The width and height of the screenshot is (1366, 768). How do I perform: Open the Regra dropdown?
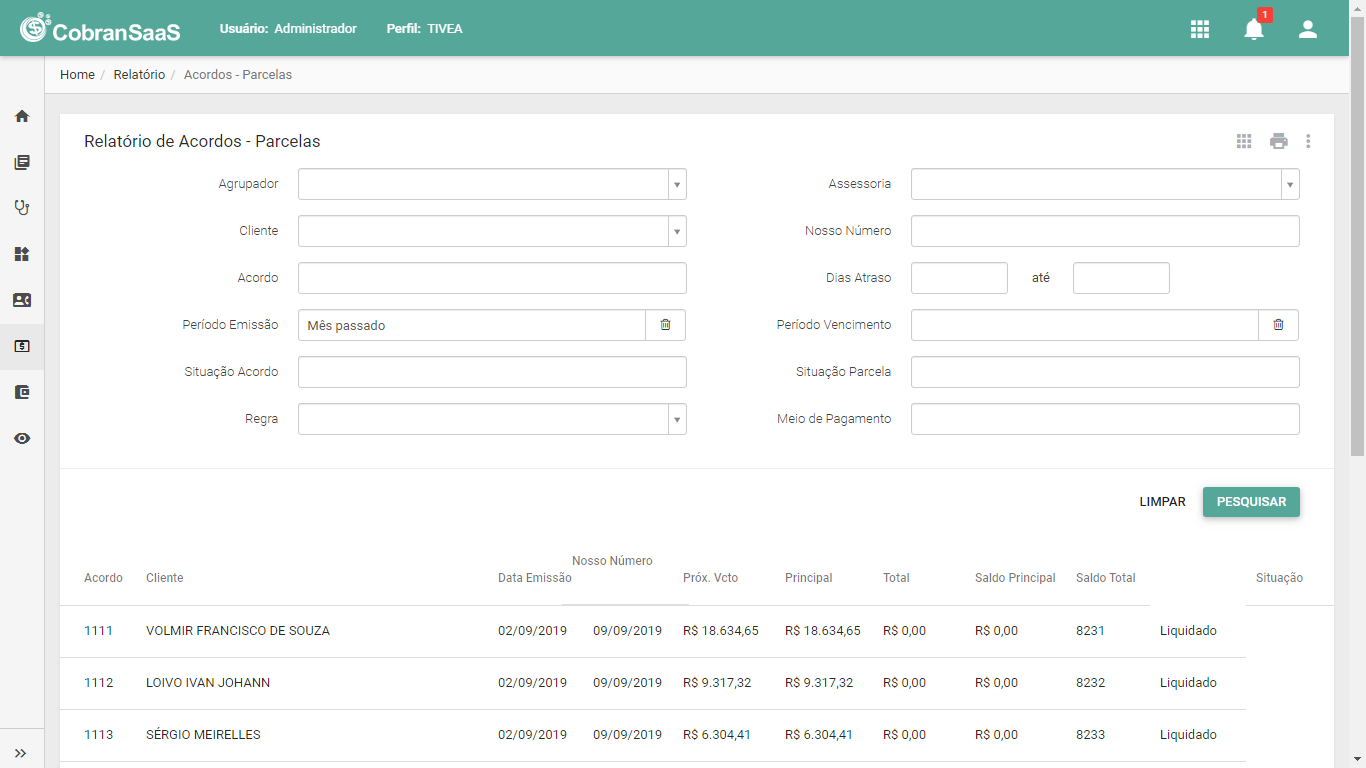click(492, 419)
